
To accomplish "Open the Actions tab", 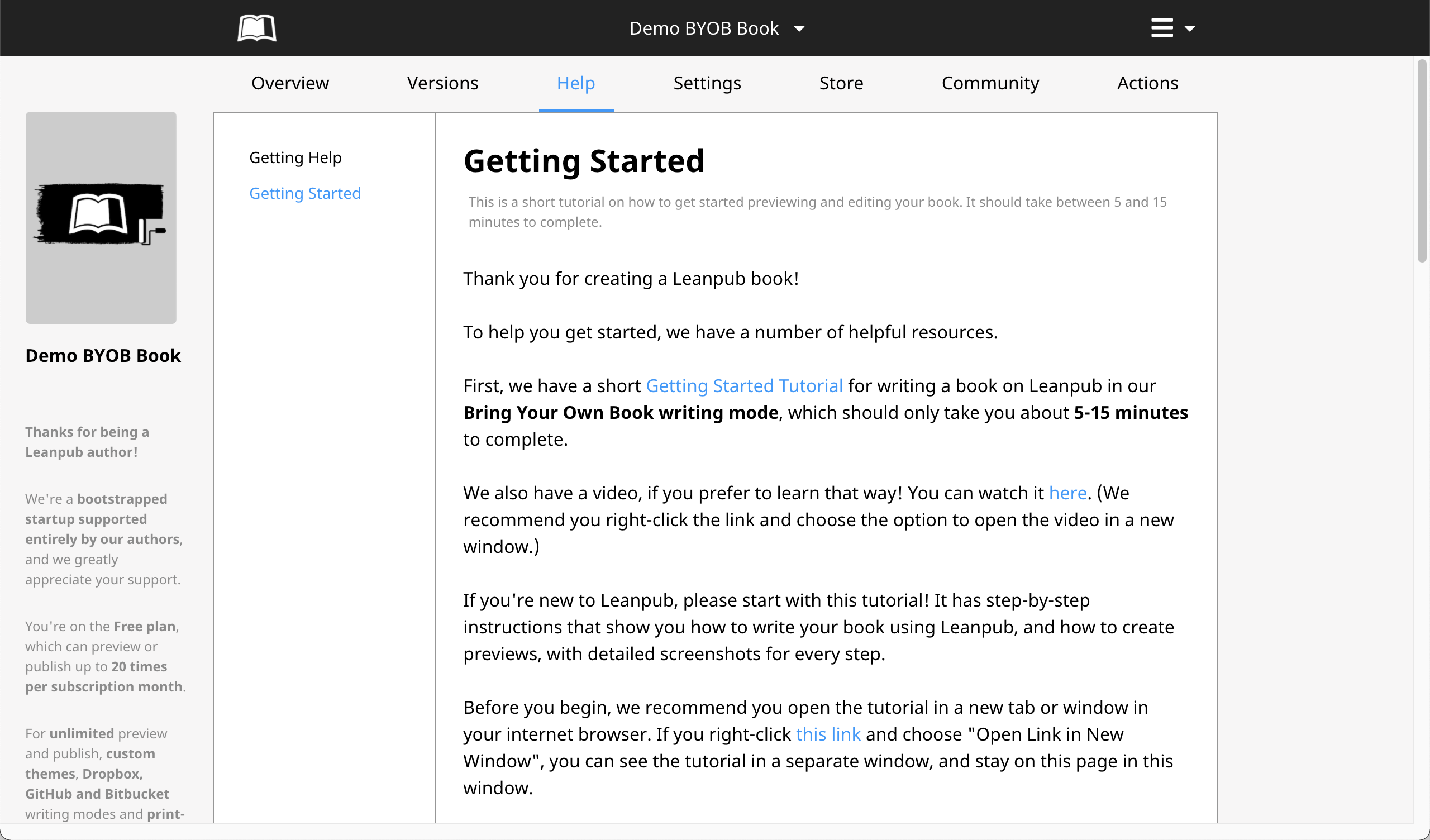I will (1147, 83).
